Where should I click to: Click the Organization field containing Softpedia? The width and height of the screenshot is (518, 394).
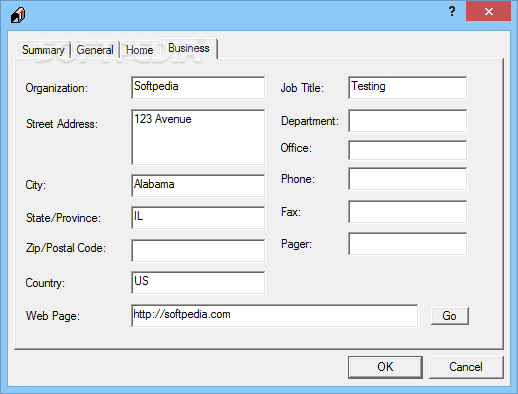tap(198, 87)
